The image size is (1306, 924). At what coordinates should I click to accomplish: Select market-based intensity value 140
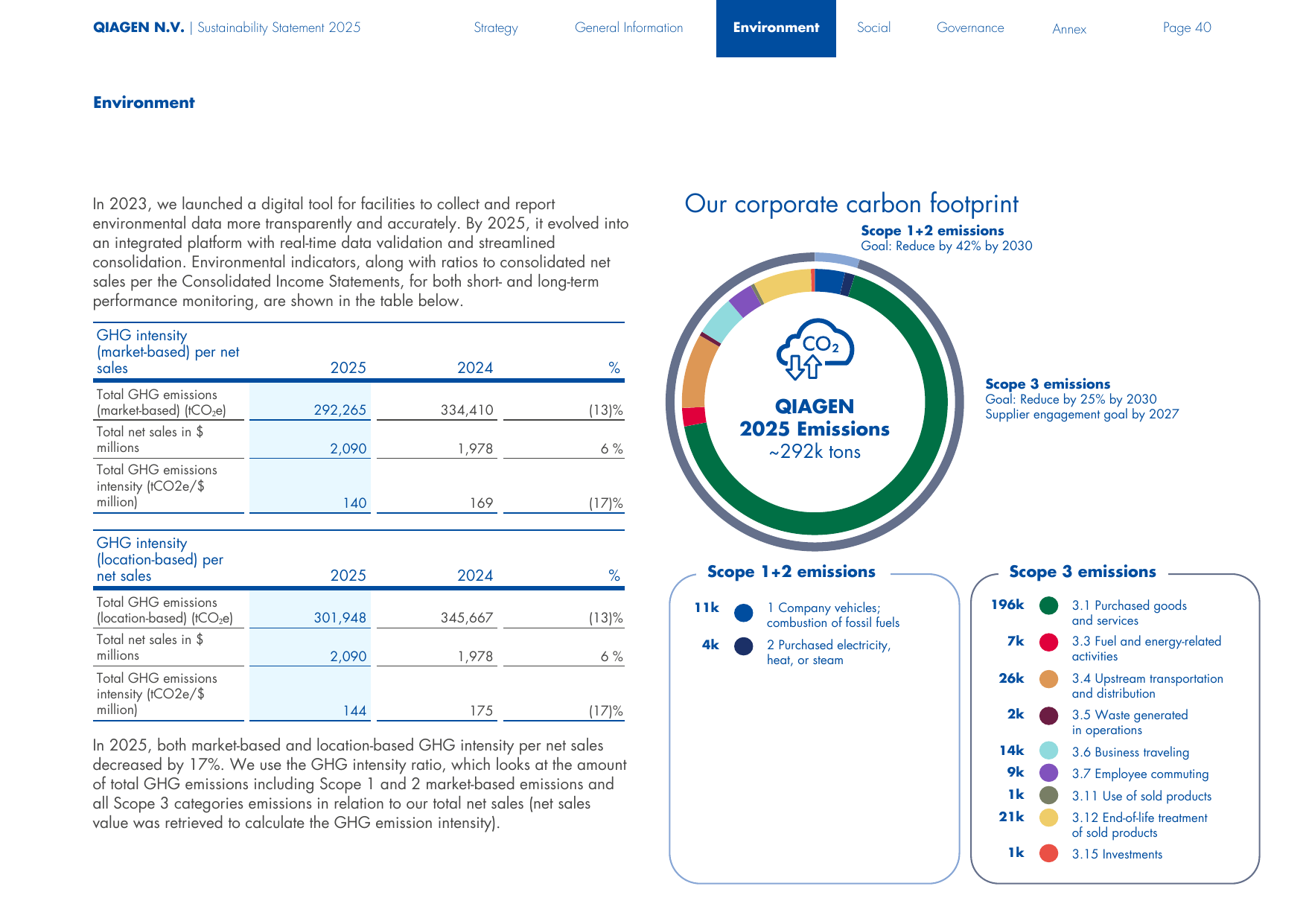(x=354, y=503)
